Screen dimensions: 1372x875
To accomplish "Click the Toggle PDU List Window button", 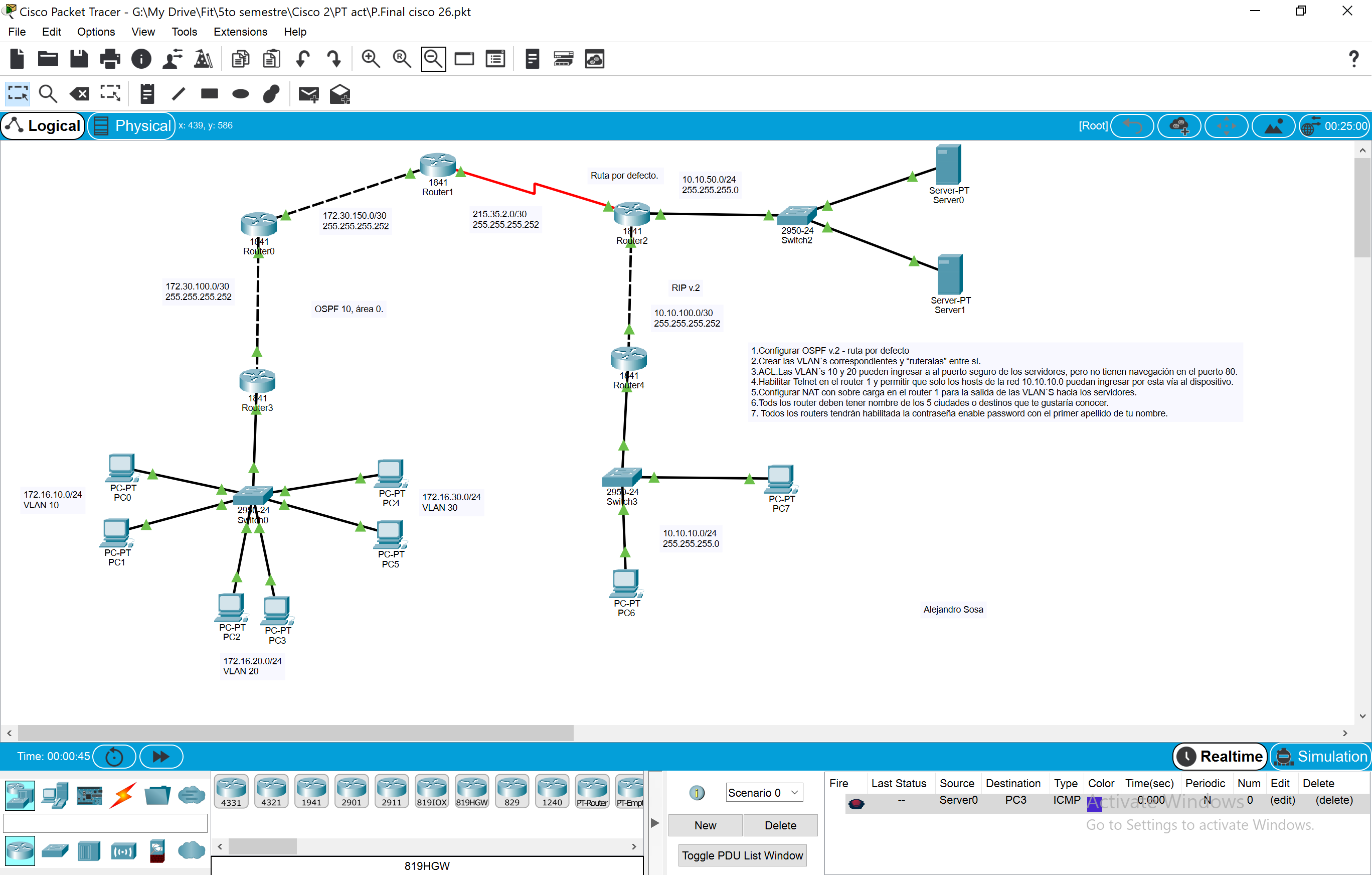I will [x=742, y=855].
